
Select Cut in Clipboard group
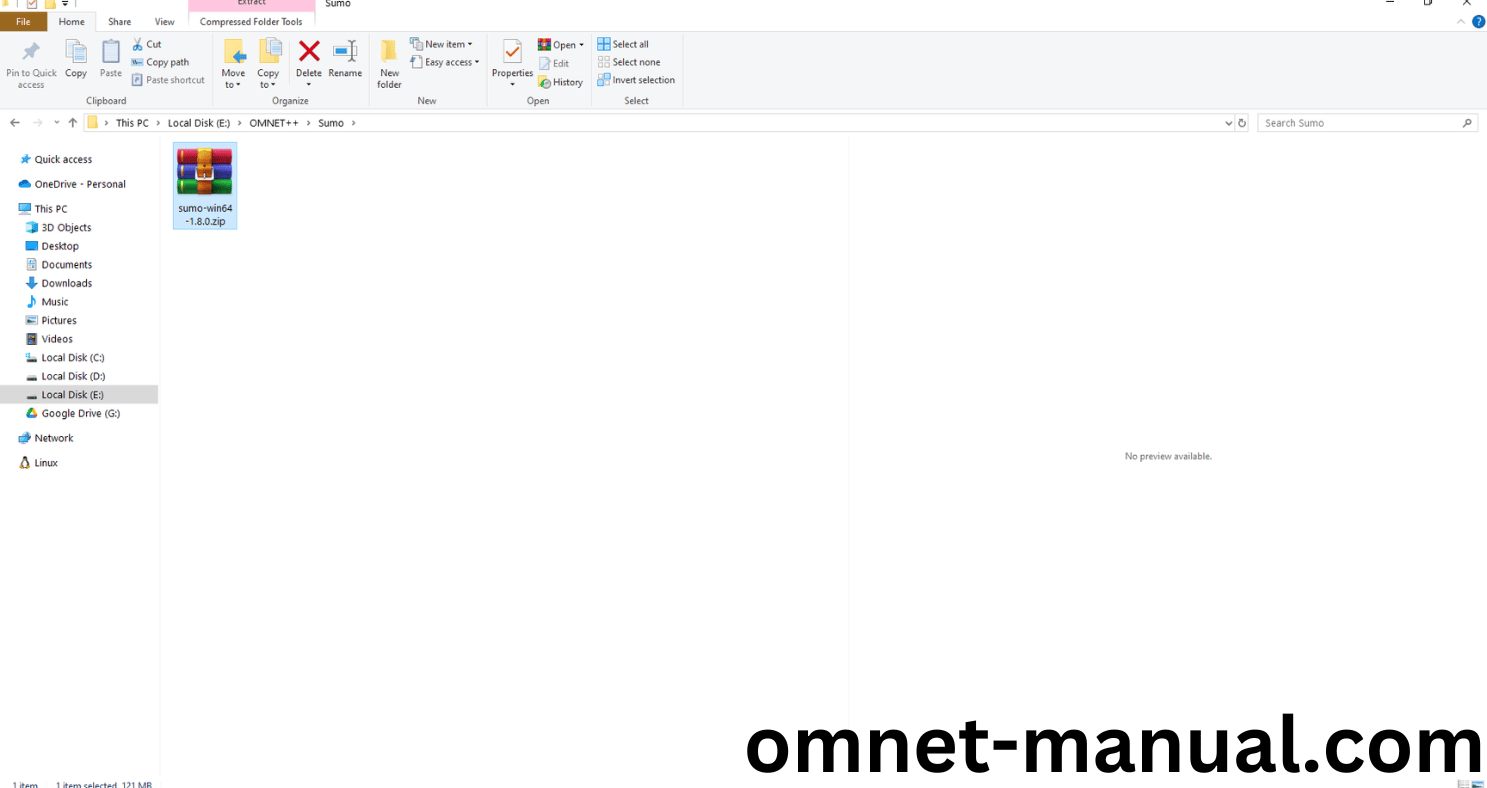(147, 44)
